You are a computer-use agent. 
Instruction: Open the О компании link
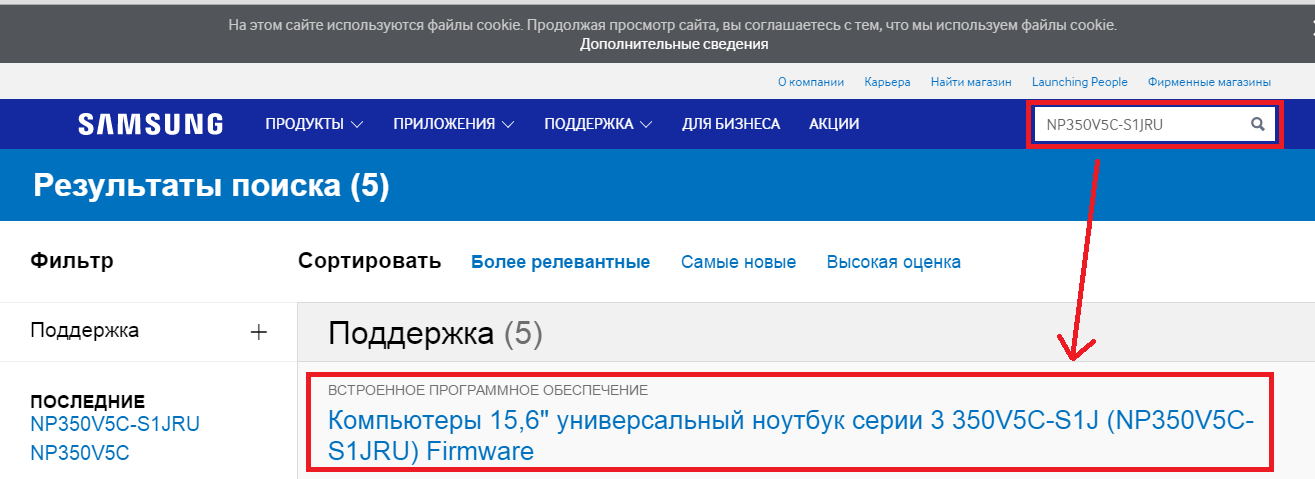pyautogui.click(x=811, y=82)
